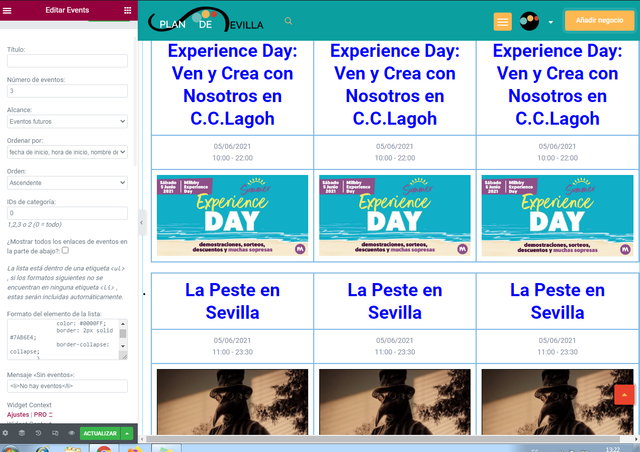
Task: Toggle show all event links checkbox
Action: [65, 250]
